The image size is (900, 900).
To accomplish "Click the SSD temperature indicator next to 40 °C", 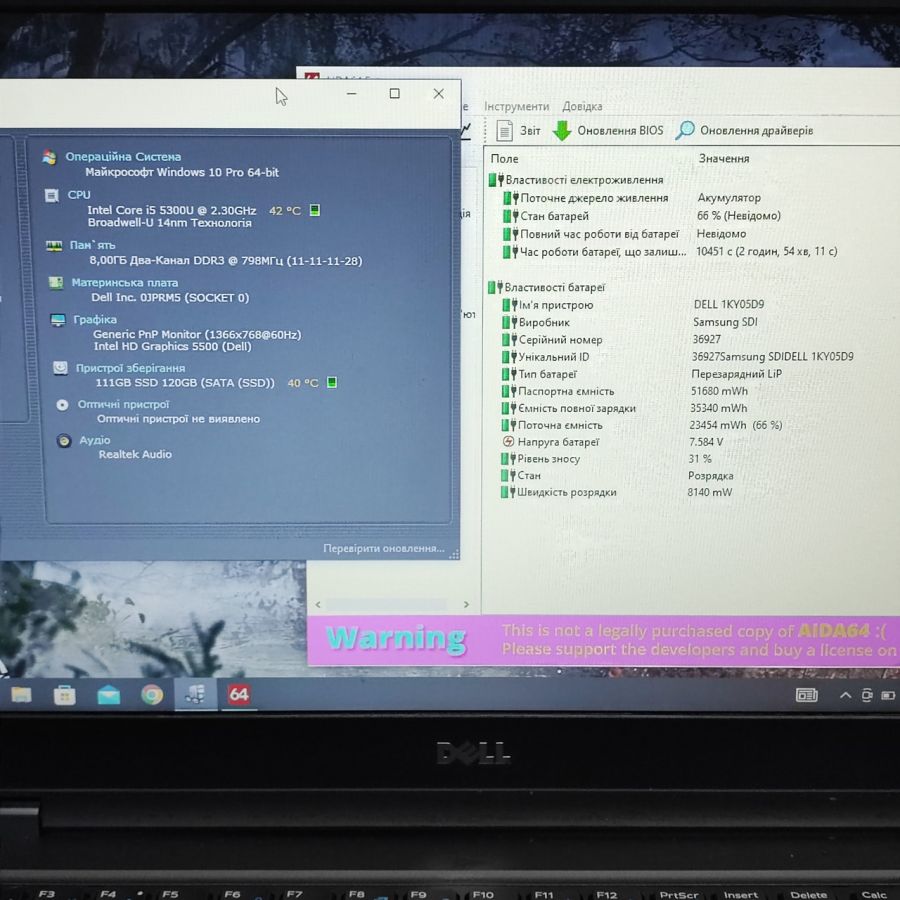I will [x=332, y=382].
